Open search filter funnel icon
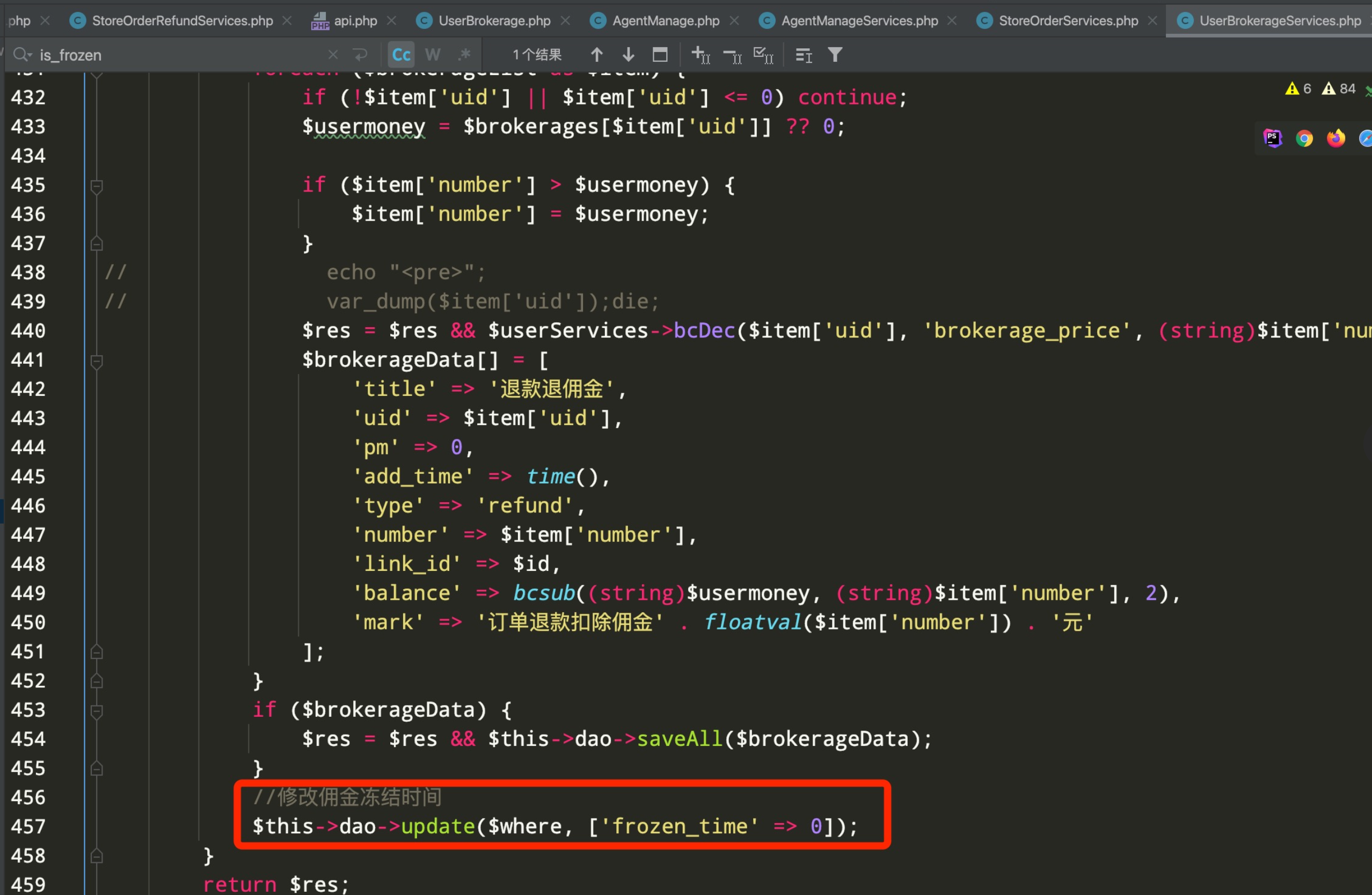Image resolution: width=1372 pixels, height=895 pixels. click(x=835, y=55)
